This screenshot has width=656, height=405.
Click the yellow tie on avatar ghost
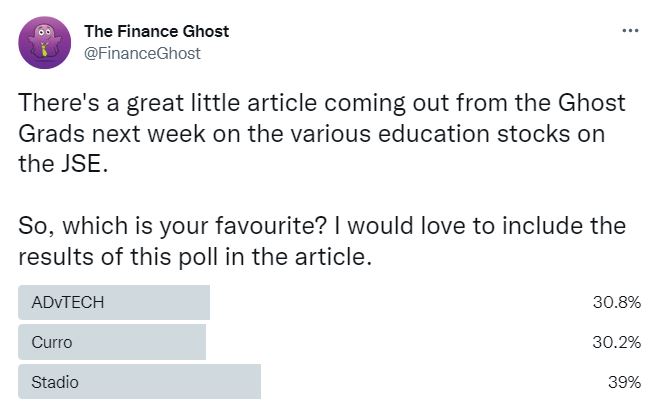tap(44, 50)
